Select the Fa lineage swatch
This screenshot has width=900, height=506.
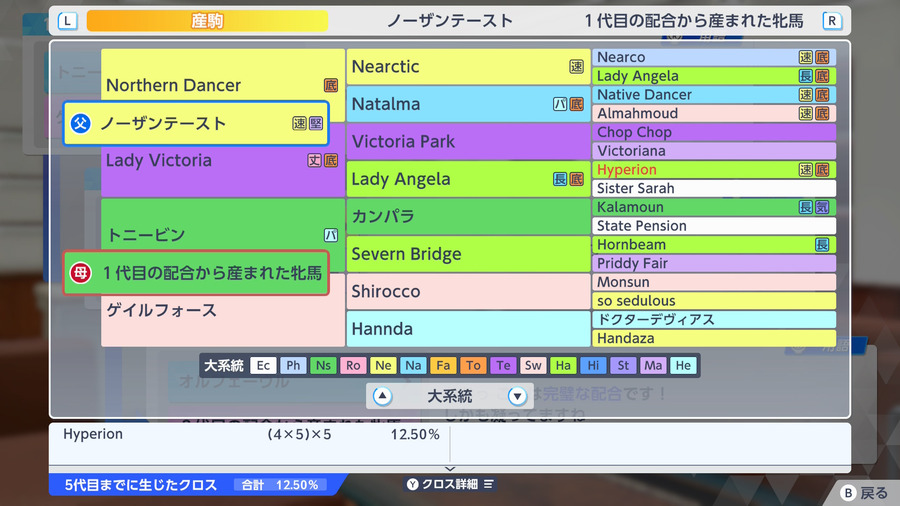443,365
